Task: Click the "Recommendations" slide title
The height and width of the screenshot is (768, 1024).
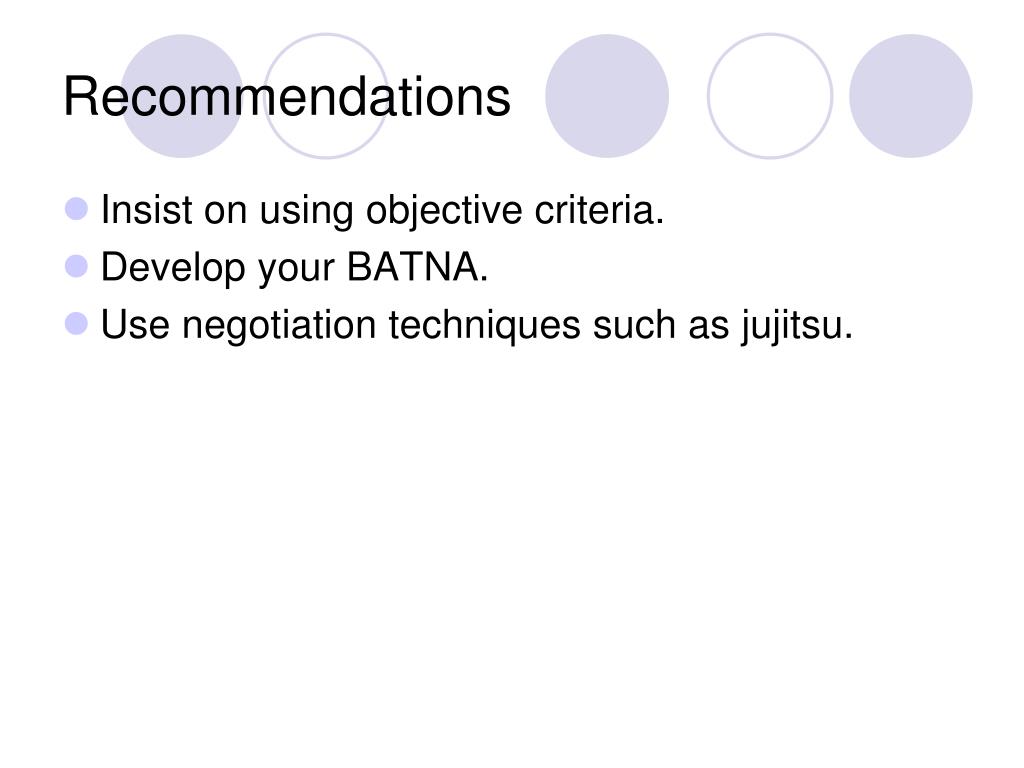Action: (x=287, y=97)
